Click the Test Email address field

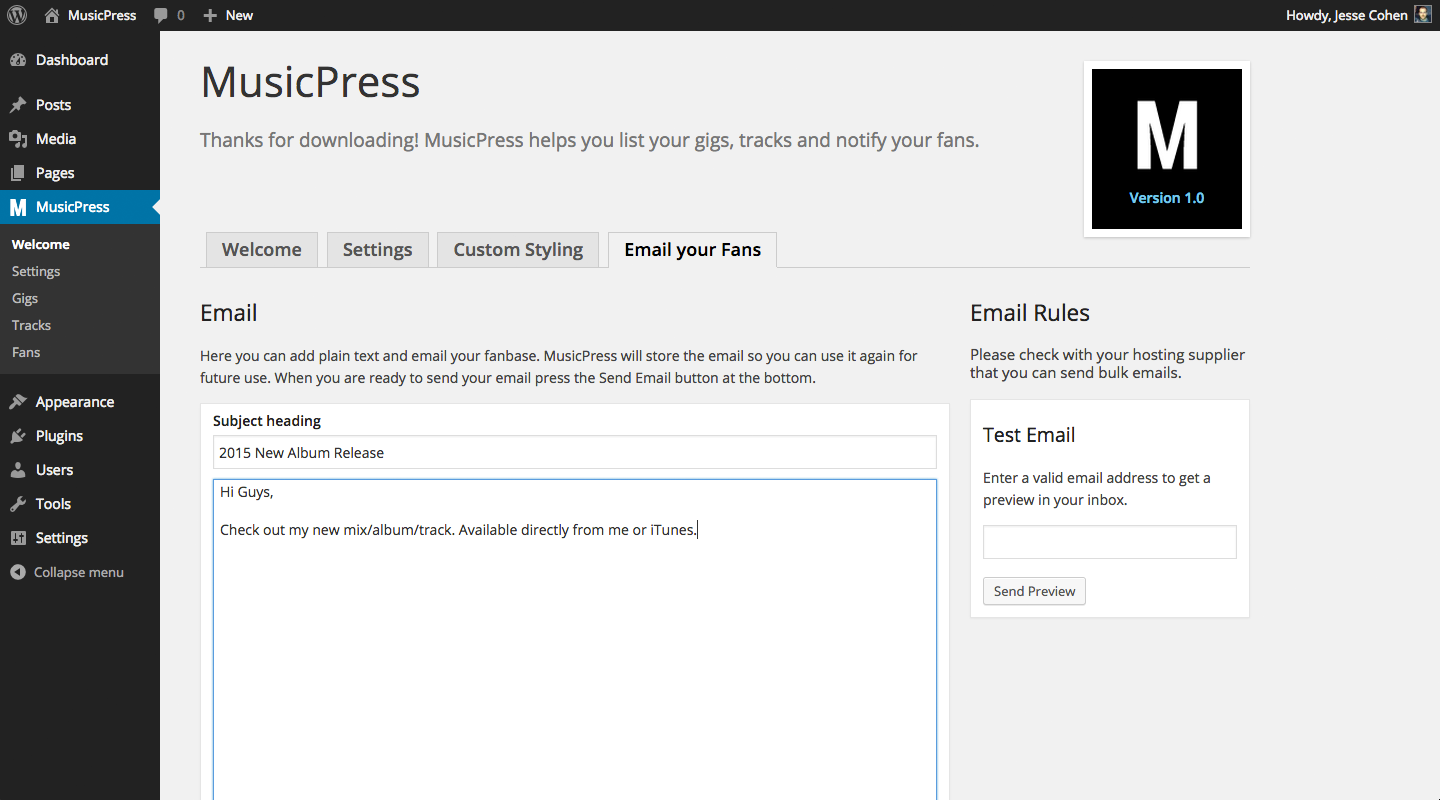pyautogui.click(x=1110, y=542)
